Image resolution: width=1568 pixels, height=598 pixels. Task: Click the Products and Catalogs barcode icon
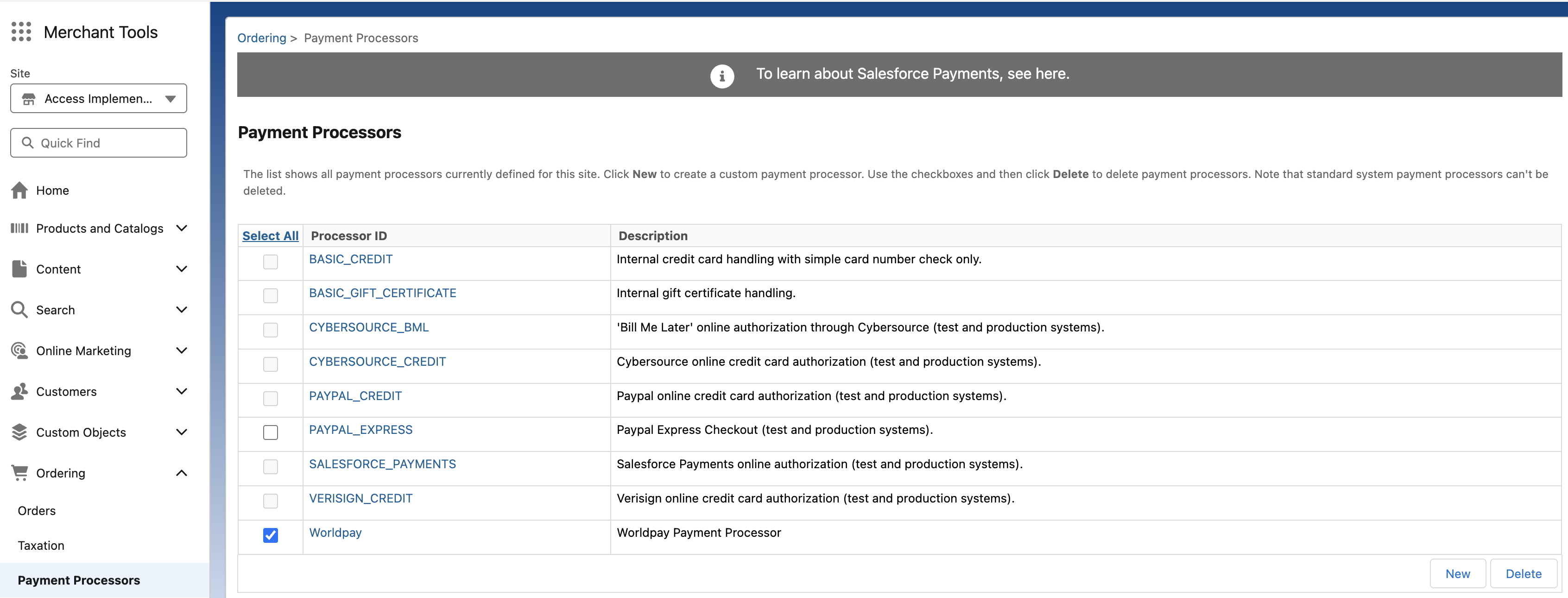pyautogui.click(x=19, y=229)
